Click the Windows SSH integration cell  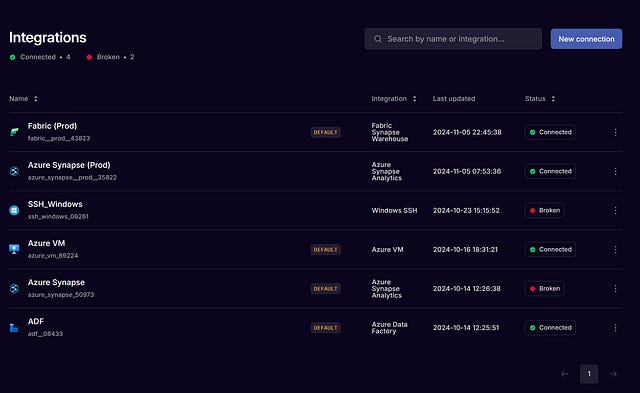coord(394,211)
